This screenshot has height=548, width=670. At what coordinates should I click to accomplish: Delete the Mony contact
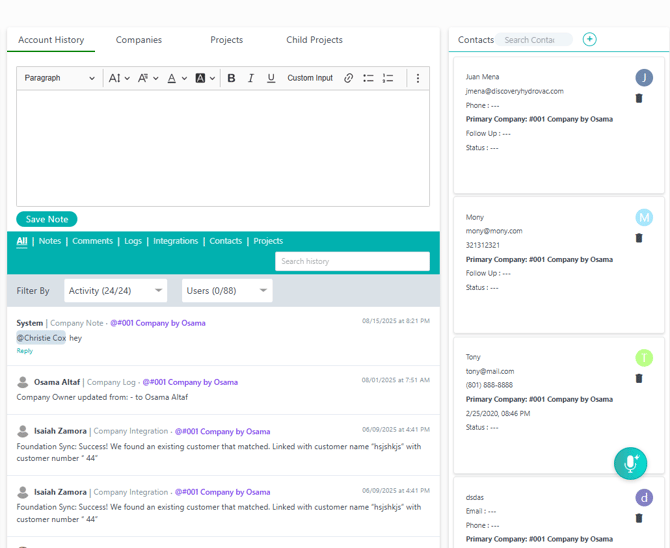(x=639, y=238)
